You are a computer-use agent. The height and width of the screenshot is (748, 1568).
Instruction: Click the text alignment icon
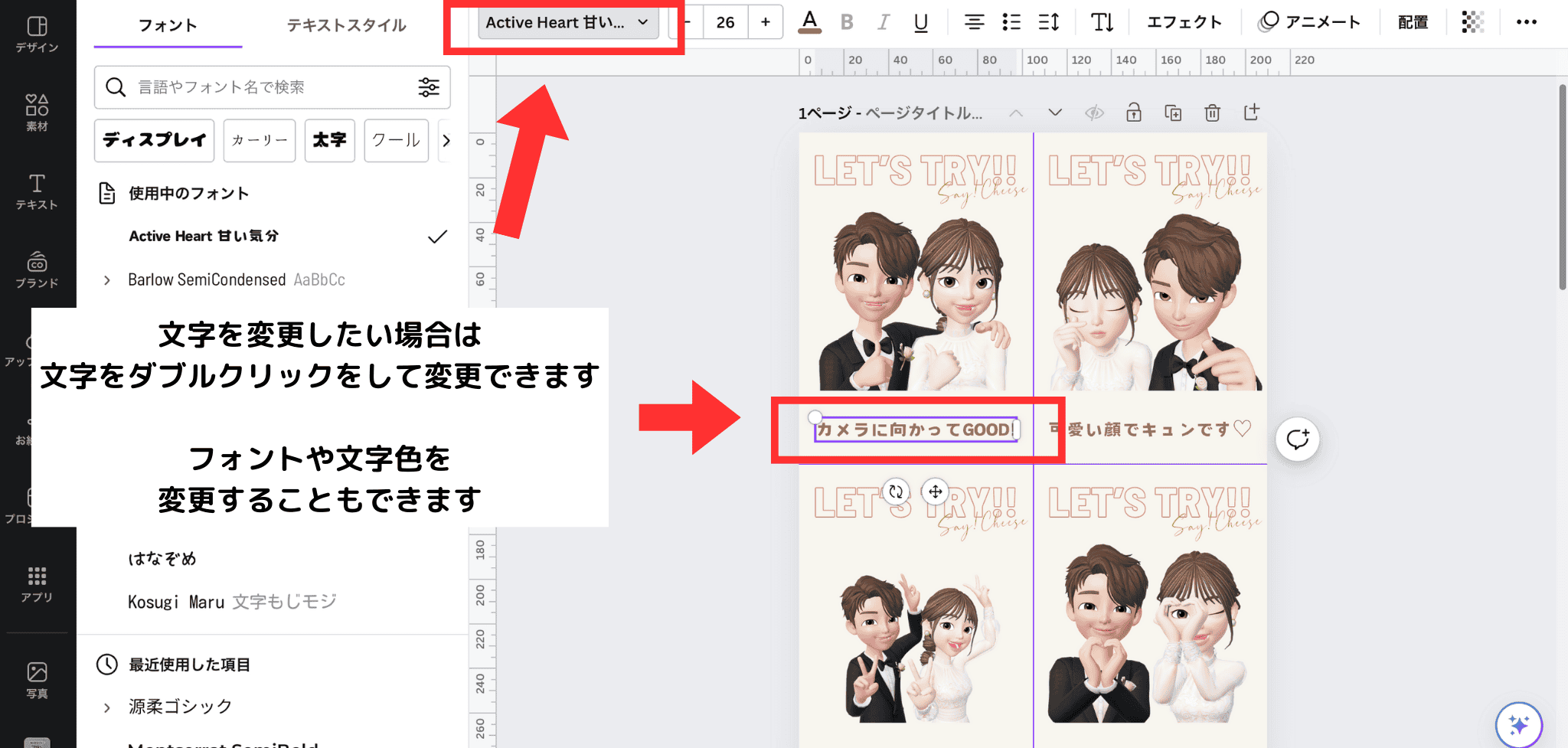(974, 22)
